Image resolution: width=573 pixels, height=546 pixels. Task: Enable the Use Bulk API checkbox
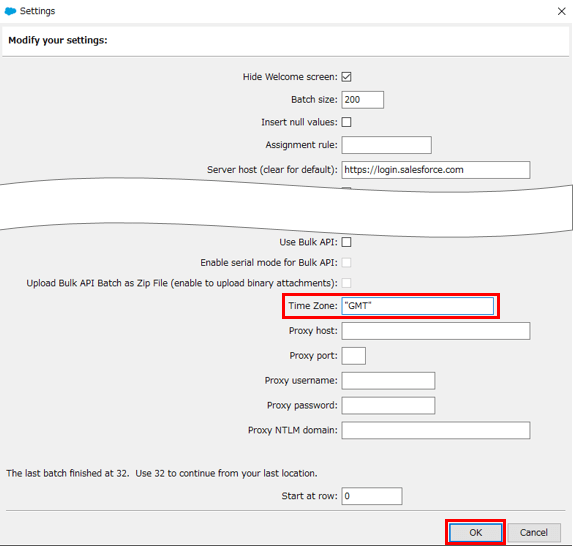pos(346,242)
